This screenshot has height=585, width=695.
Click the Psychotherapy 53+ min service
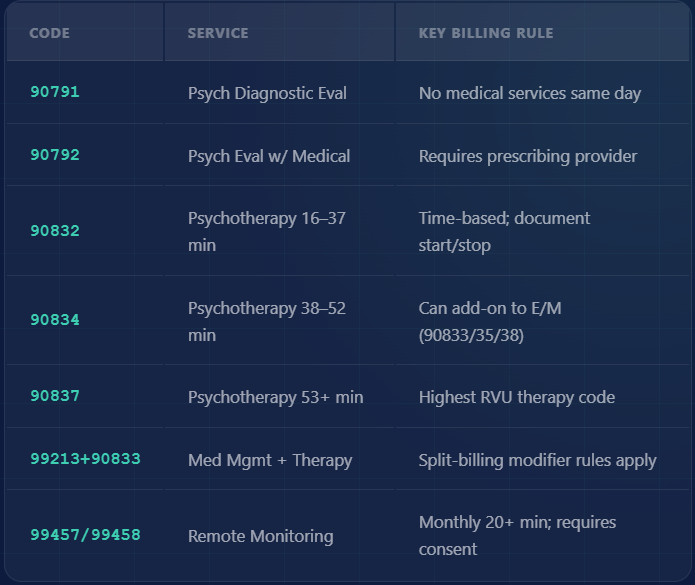[276, 398]
